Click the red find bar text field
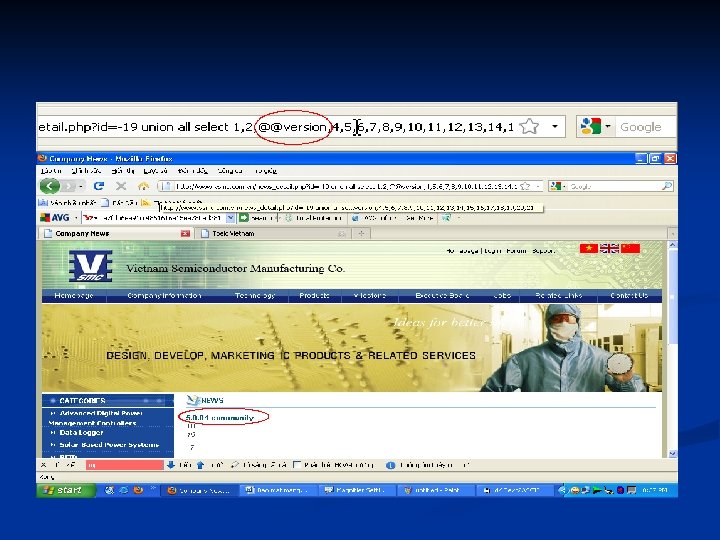 pyautogui.click(x=124, y=465)
